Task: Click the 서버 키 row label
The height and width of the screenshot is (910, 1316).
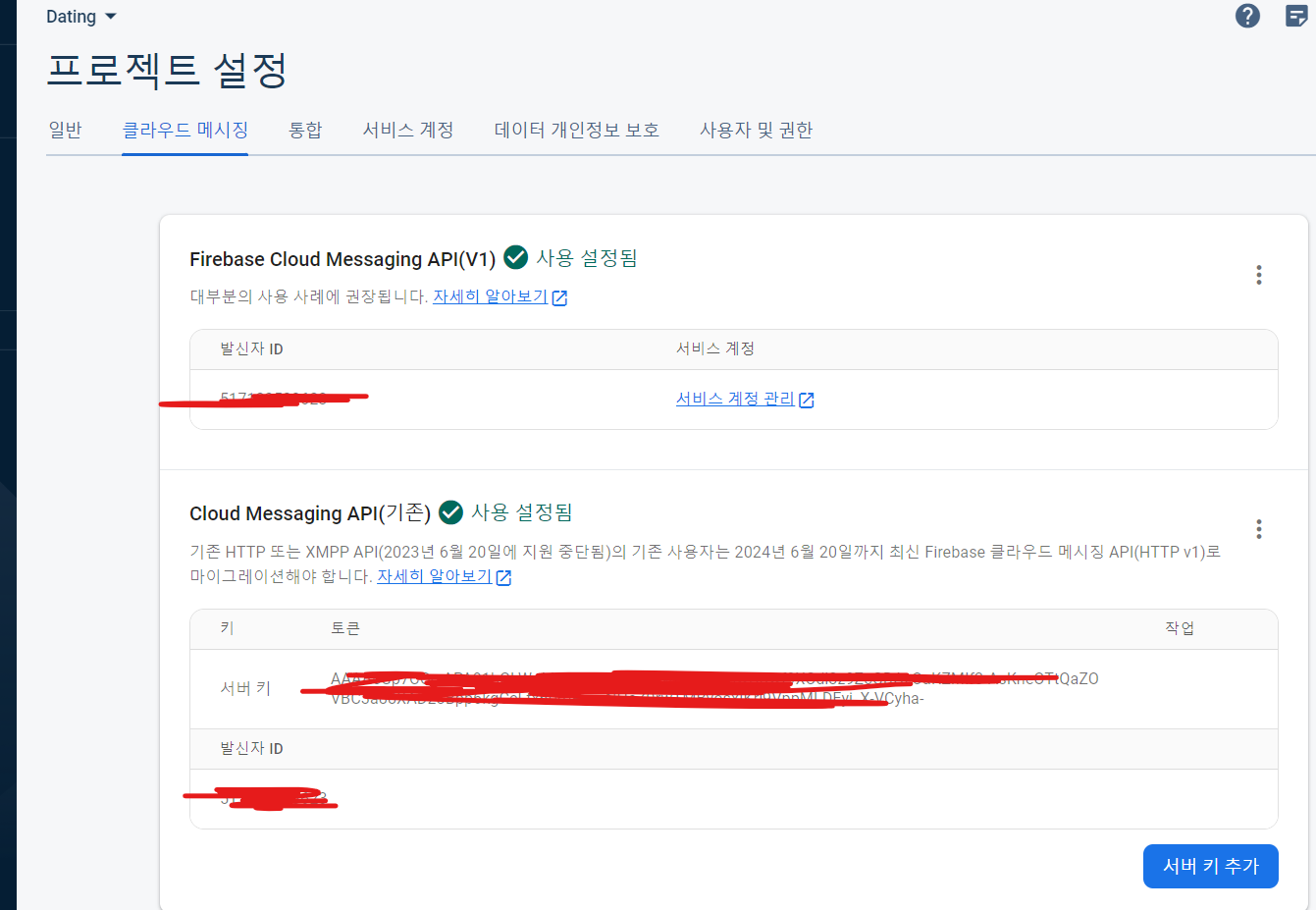Action: [245, 688]
